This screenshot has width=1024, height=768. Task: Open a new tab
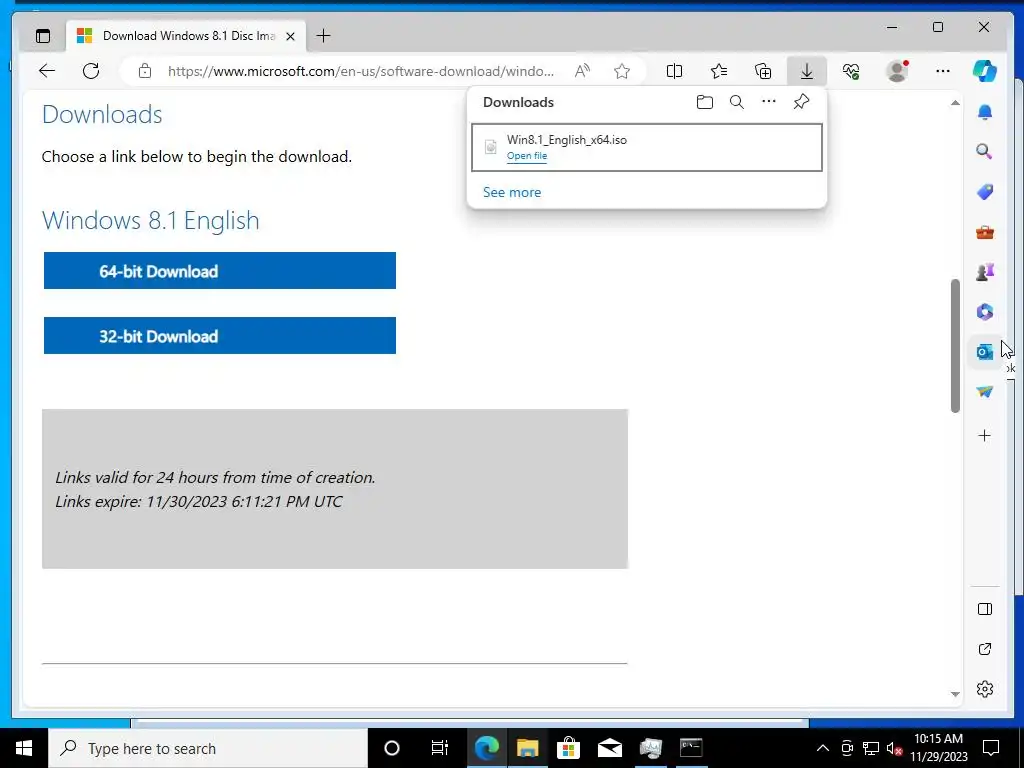point(323,36)
